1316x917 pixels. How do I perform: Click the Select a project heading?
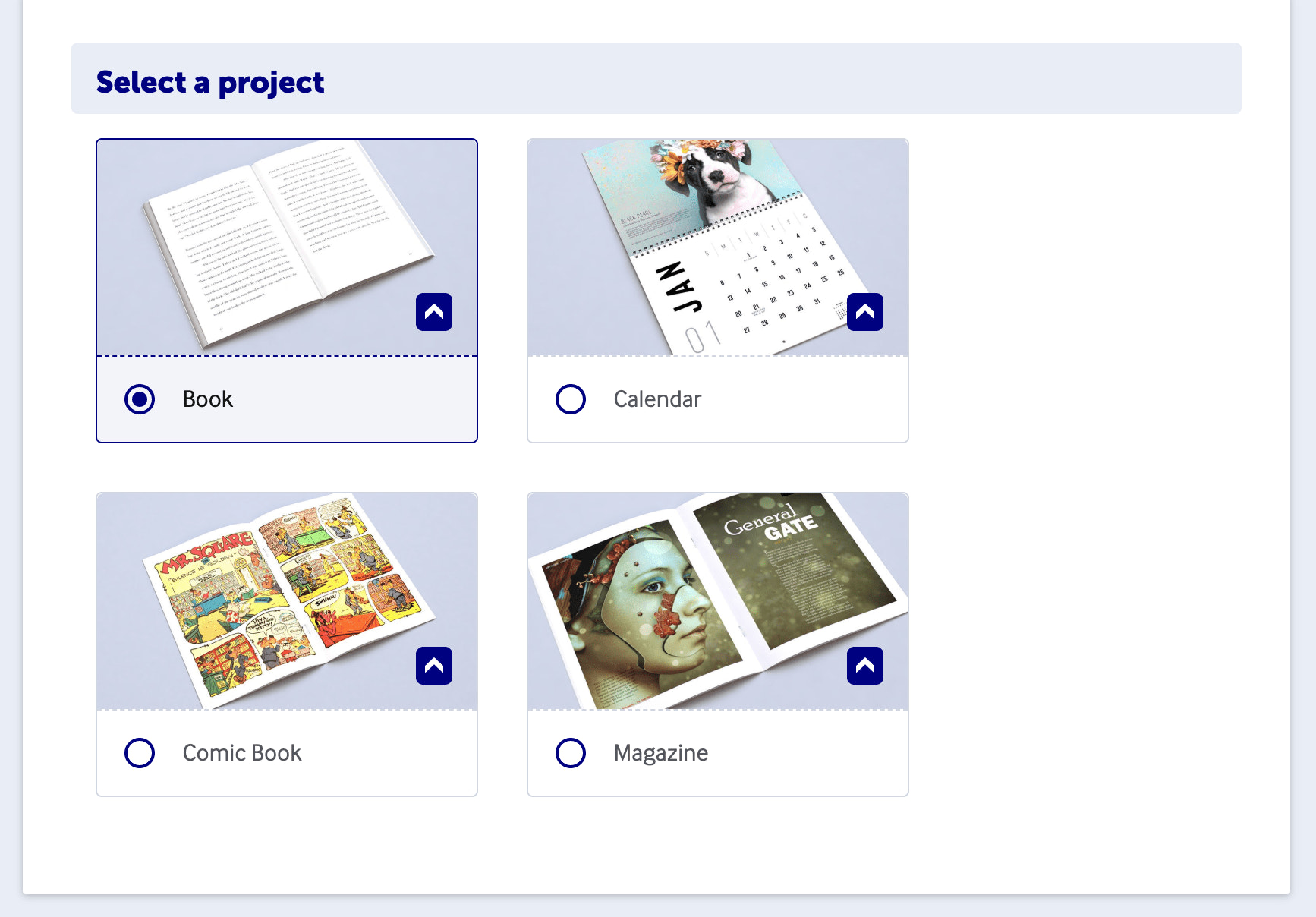click(x=210, y=81)
